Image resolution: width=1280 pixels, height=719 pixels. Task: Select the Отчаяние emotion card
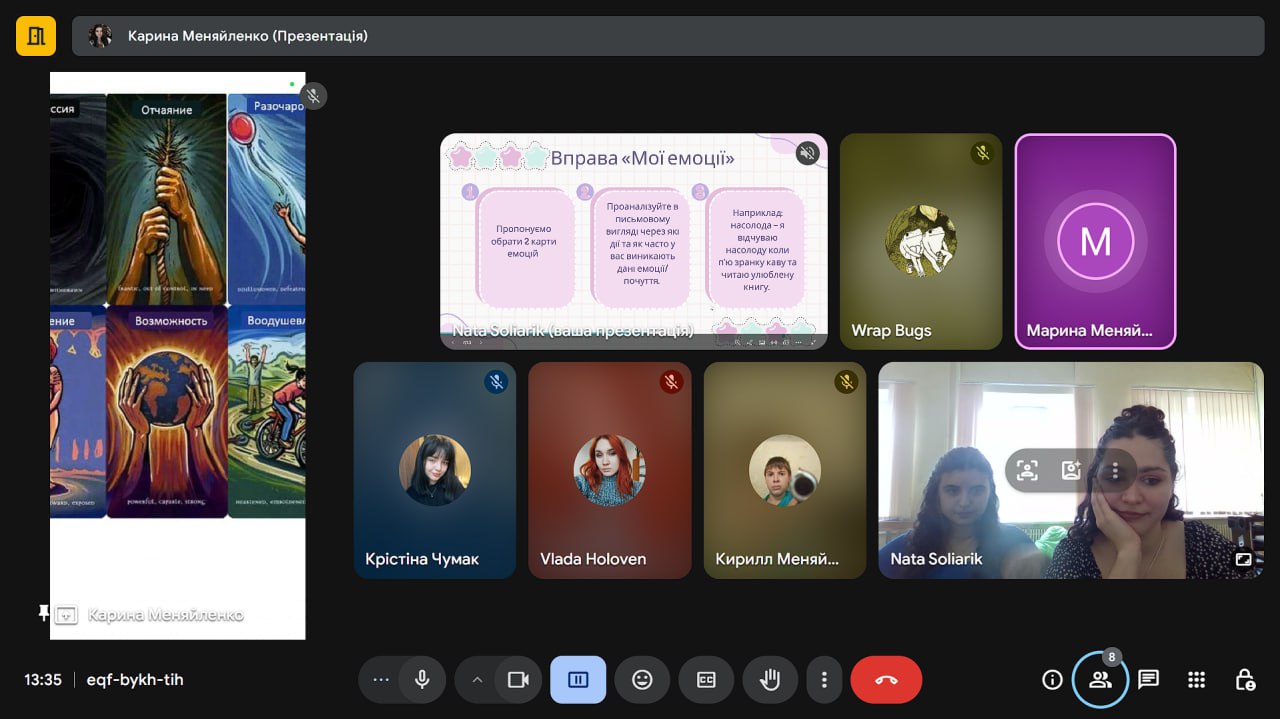166,198
